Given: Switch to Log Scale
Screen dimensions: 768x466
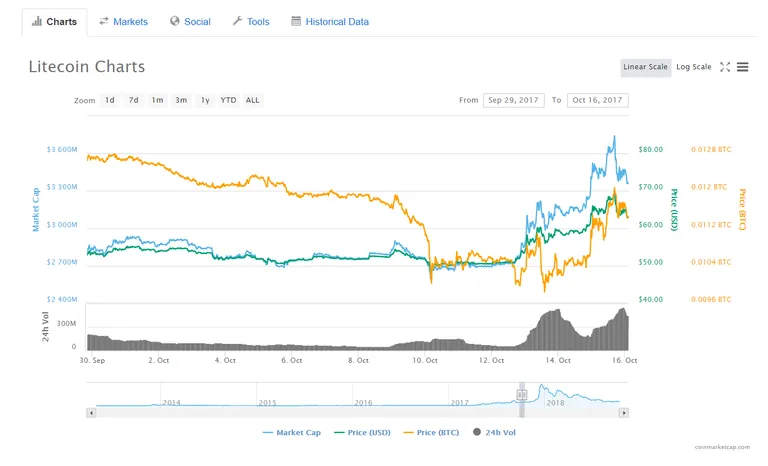Looking at the screenshot, I should 694,67.
